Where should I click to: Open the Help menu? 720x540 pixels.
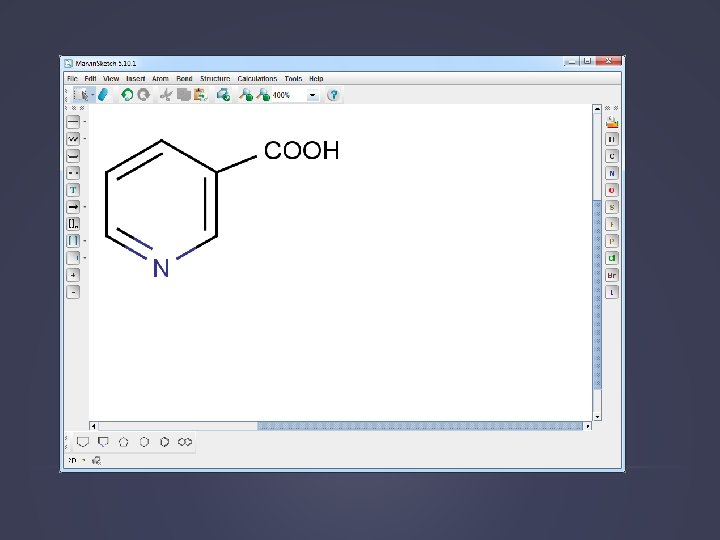click(316, 79)
